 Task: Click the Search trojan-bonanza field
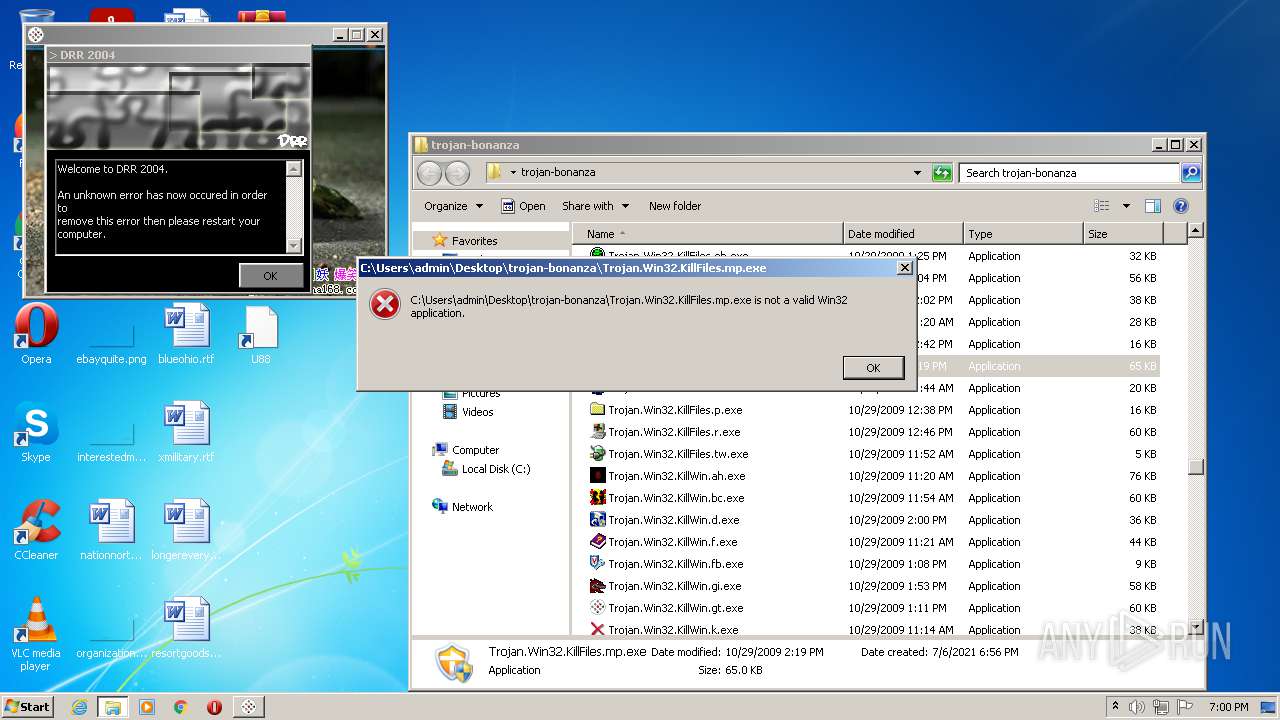coord(1069,173)
